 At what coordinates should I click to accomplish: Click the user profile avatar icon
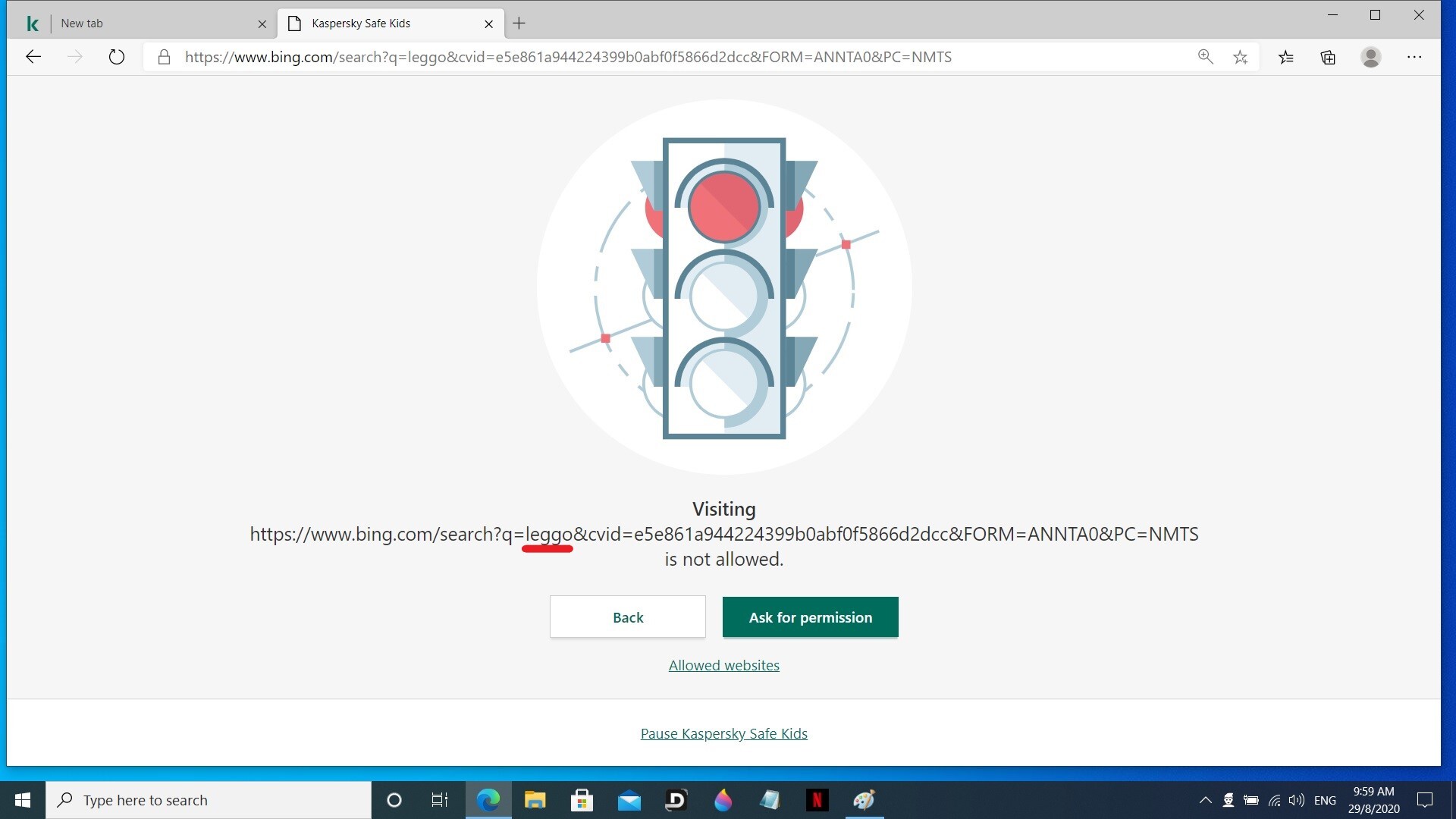(1370, 57)
